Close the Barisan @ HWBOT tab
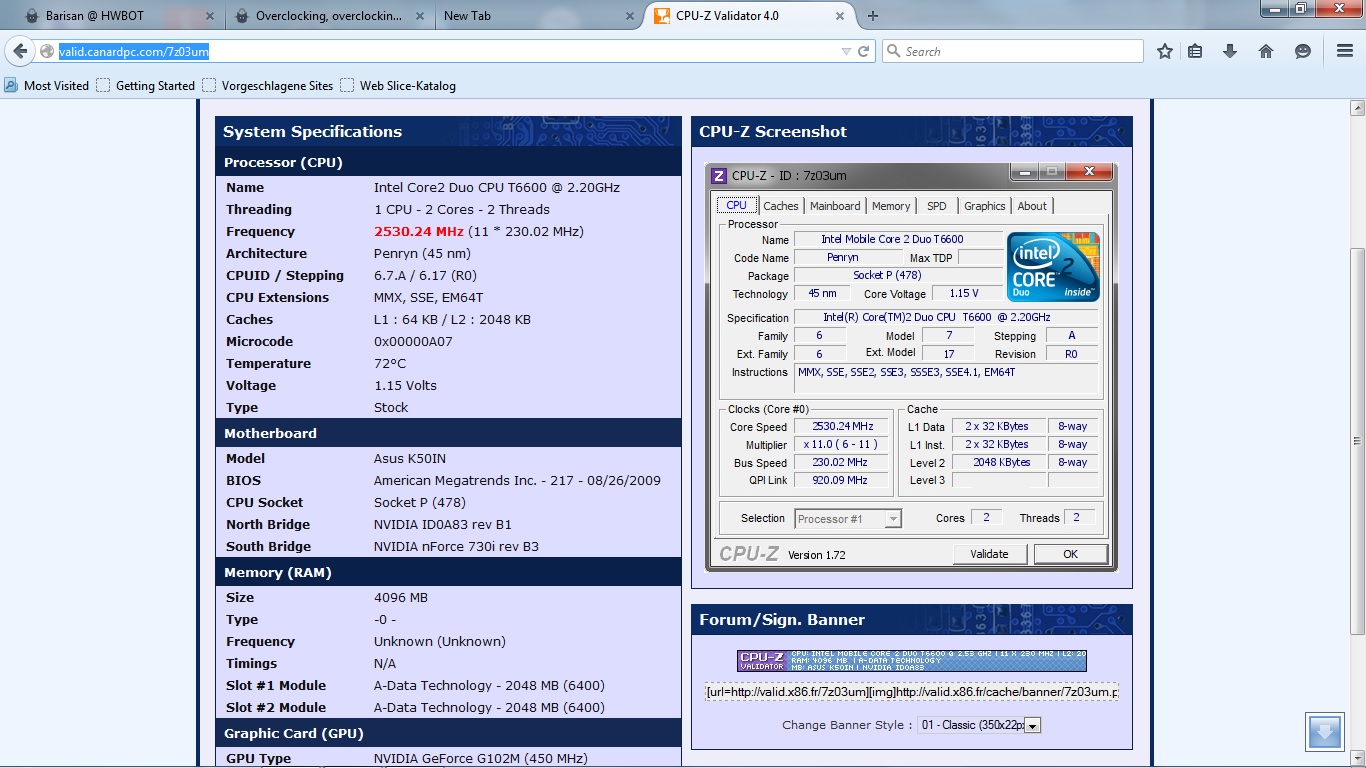Screen dimensions: 1366x768 coord(209,16)
